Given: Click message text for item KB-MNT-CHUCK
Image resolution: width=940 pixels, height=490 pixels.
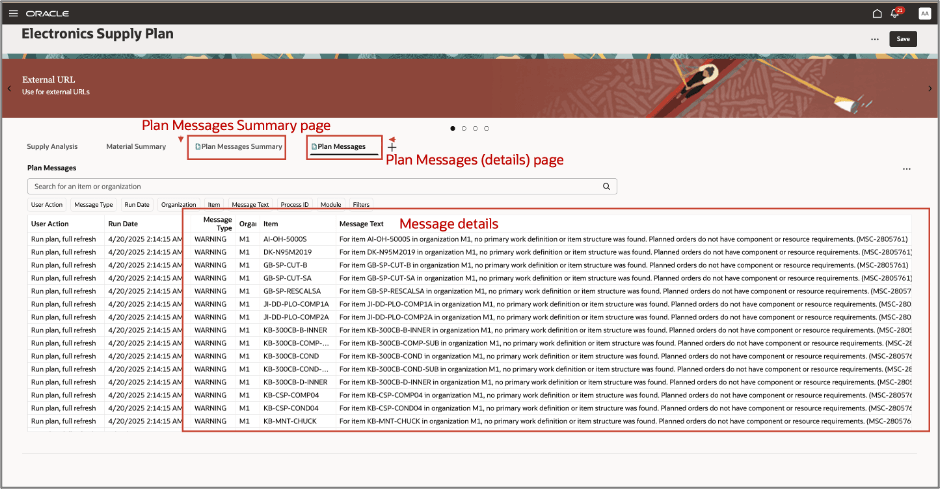Looking at the screenshot, I should pyautogui.click(x=625, y=421).
